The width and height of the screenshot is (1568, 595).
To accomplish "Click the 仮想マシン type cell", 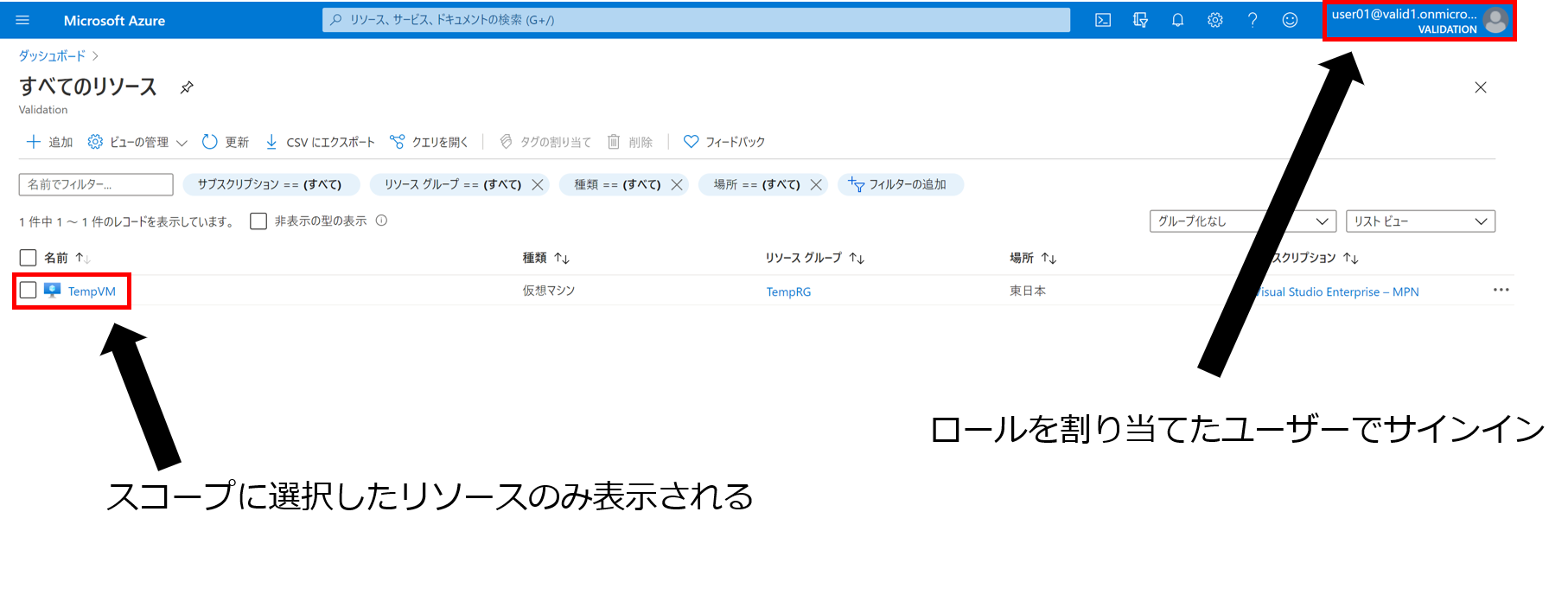I will [x=548, y=291].
